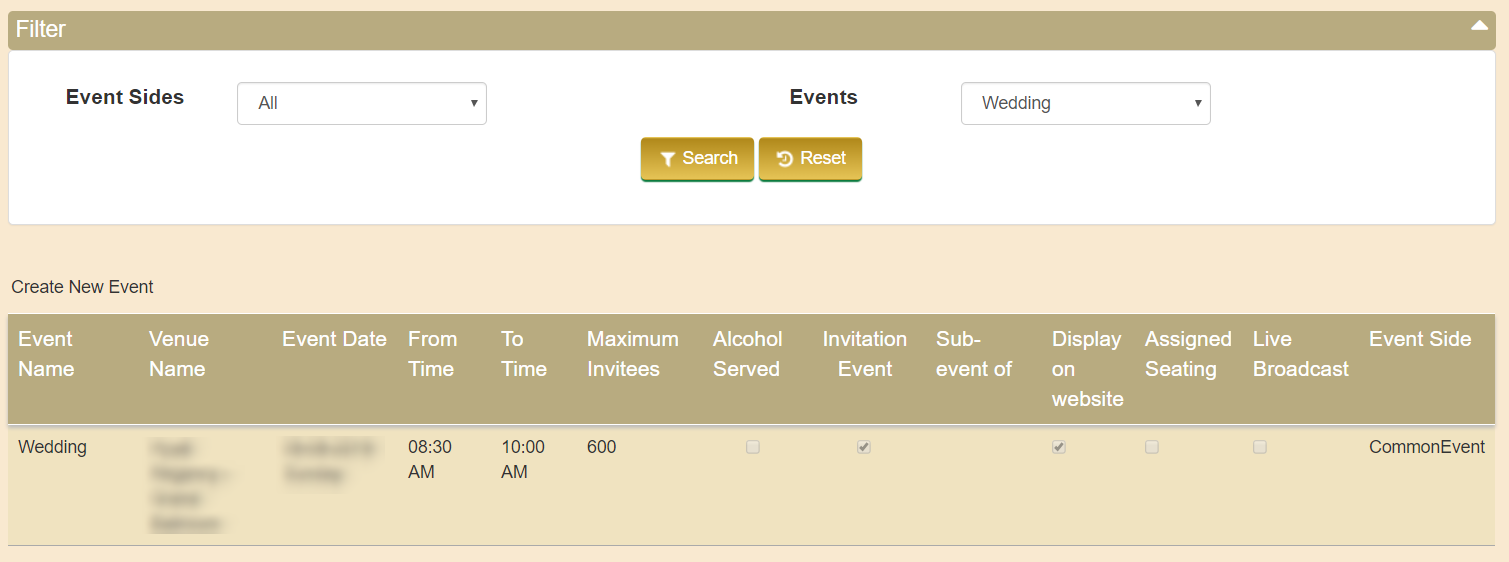Click the Event Name column header
Image resolution: width=1509 pixels, height=562 pixels.
point(46,354)
